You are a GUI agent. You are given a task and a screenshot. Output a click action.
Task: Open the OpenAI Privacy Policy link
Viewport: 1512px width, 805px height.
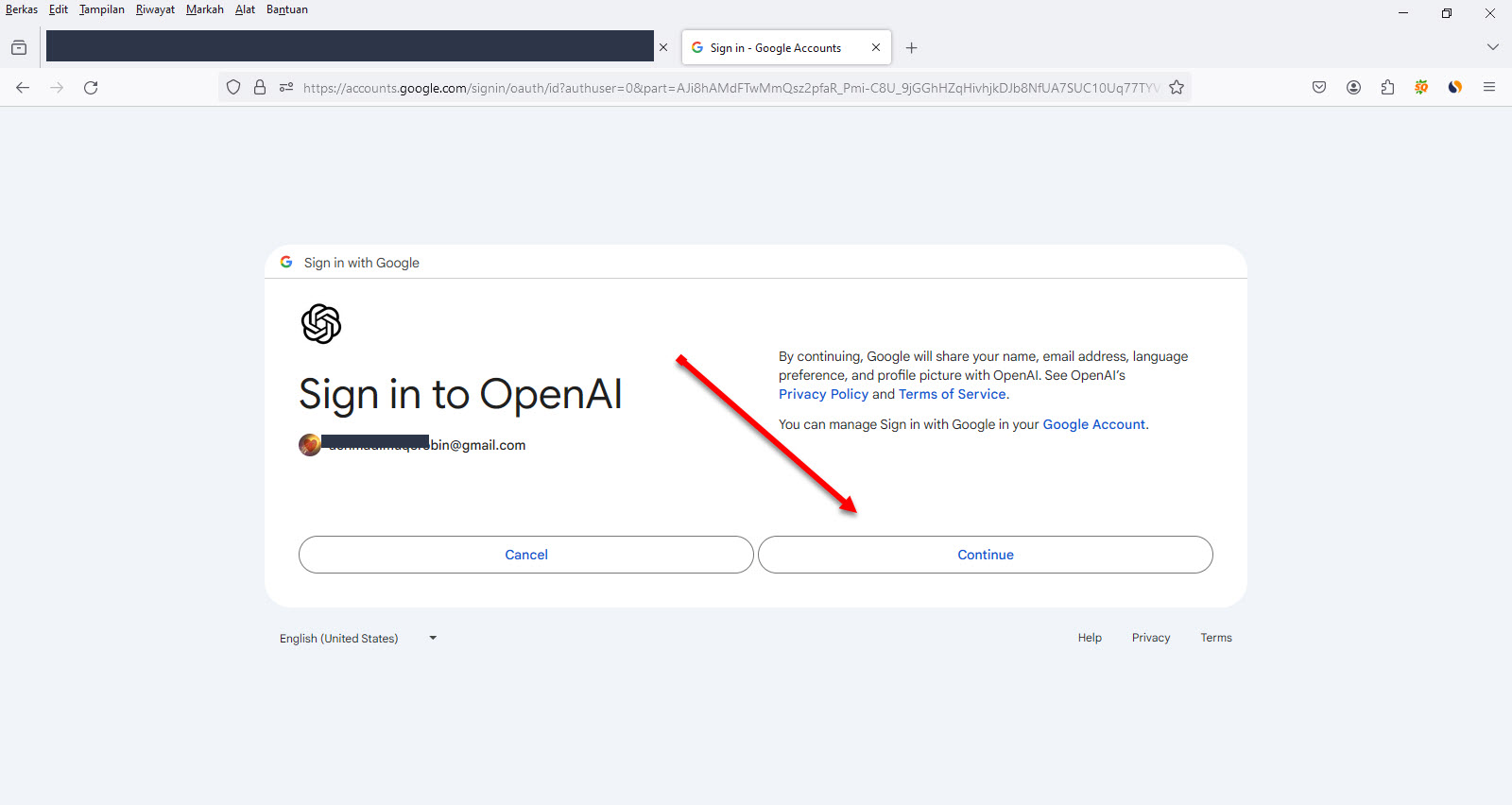point(822,395)
